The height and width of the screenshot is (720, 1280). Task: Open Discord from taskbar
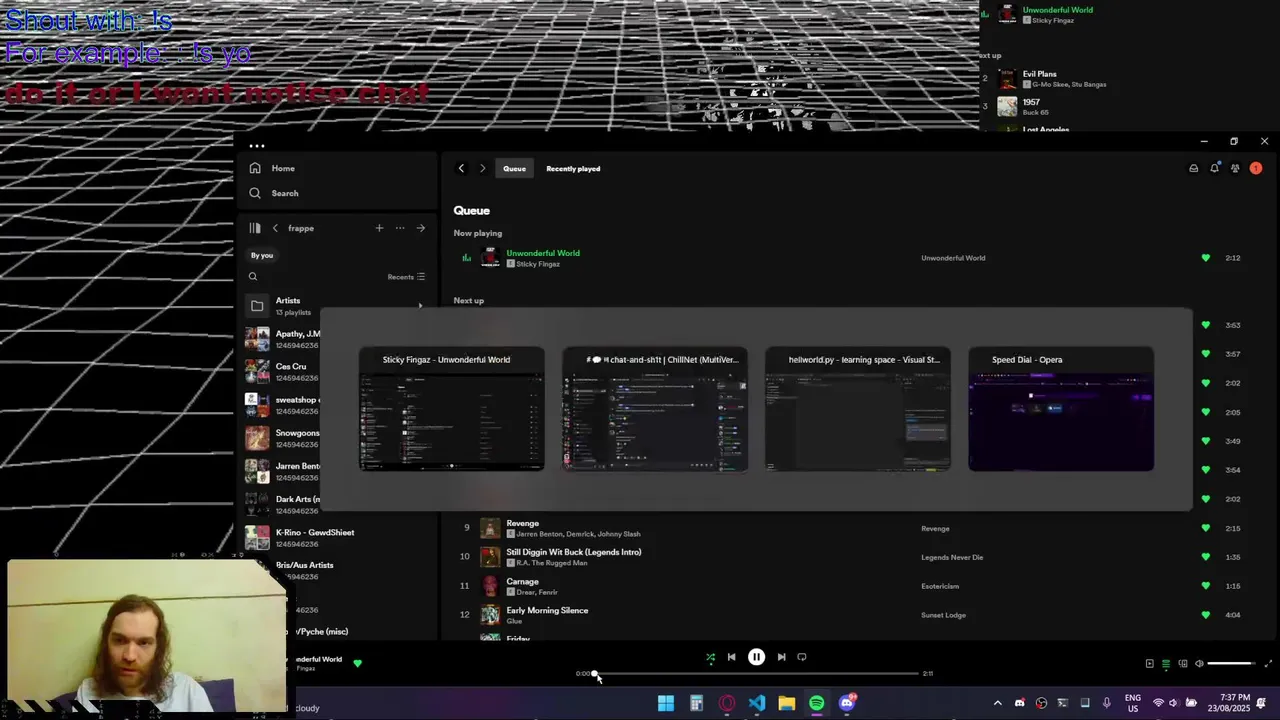click(847, 703)
